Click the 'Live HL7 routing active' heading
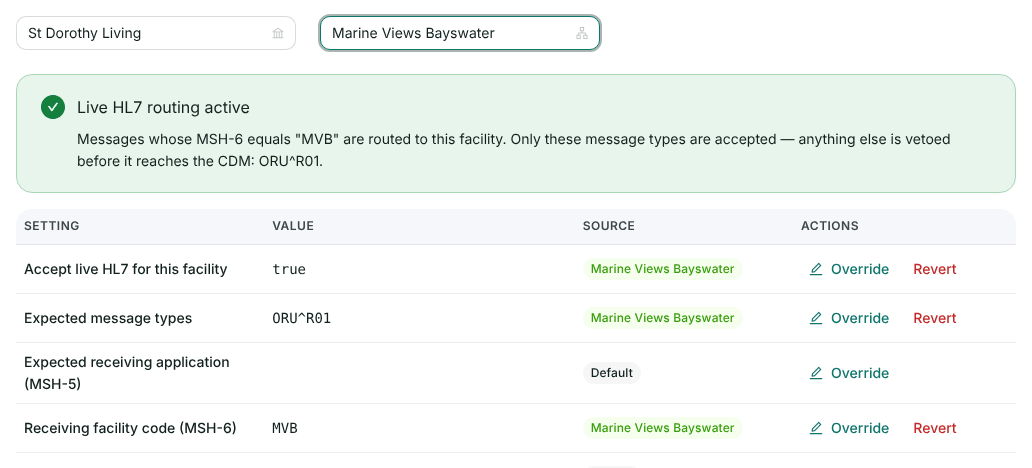1032x468 pixels. point(163,107)
